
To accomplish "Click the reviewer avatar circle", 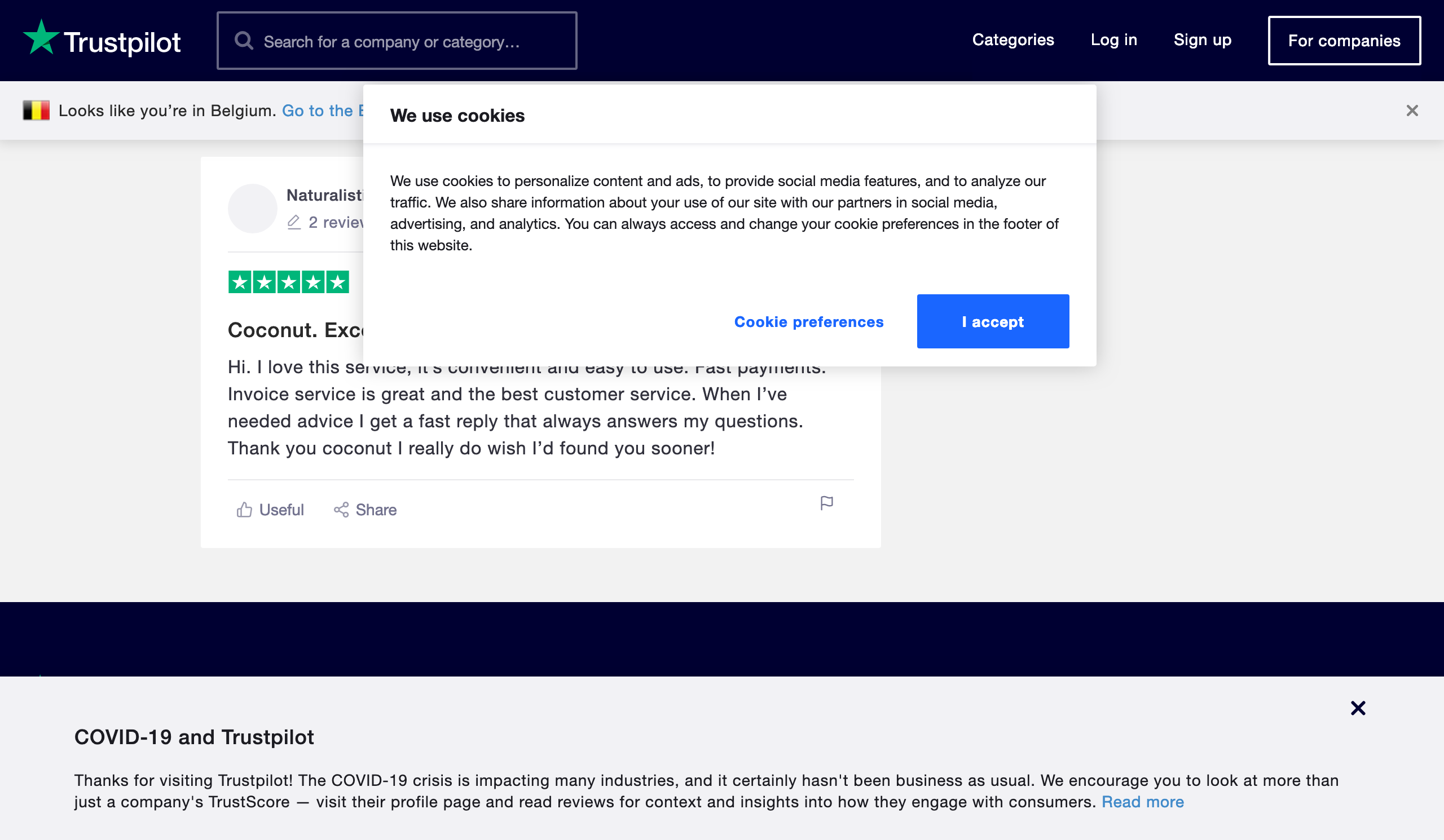I will 252,209.
